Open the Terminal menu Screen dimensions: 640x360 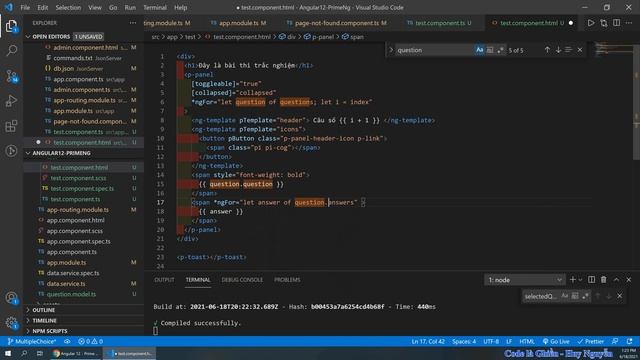(155, 7)
